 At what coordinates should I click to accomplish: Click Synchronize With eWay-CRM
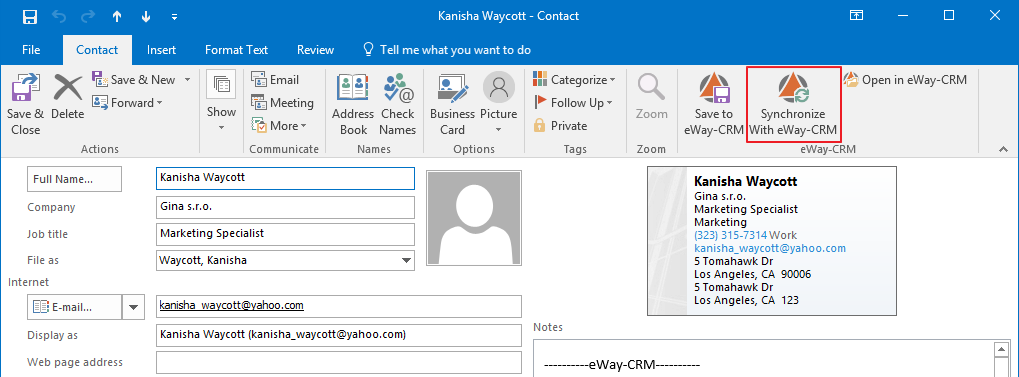793,104
